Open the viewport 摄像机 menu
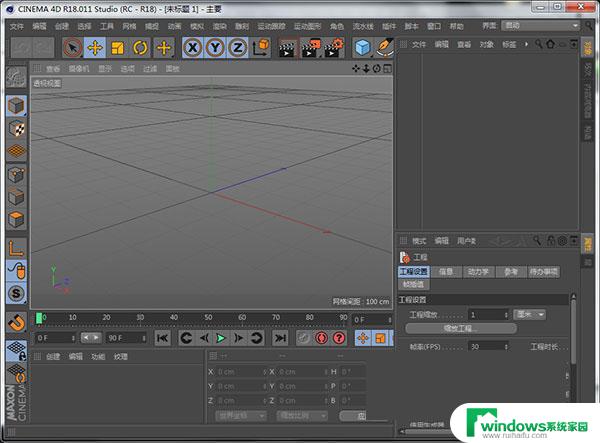 pos(79,68)
